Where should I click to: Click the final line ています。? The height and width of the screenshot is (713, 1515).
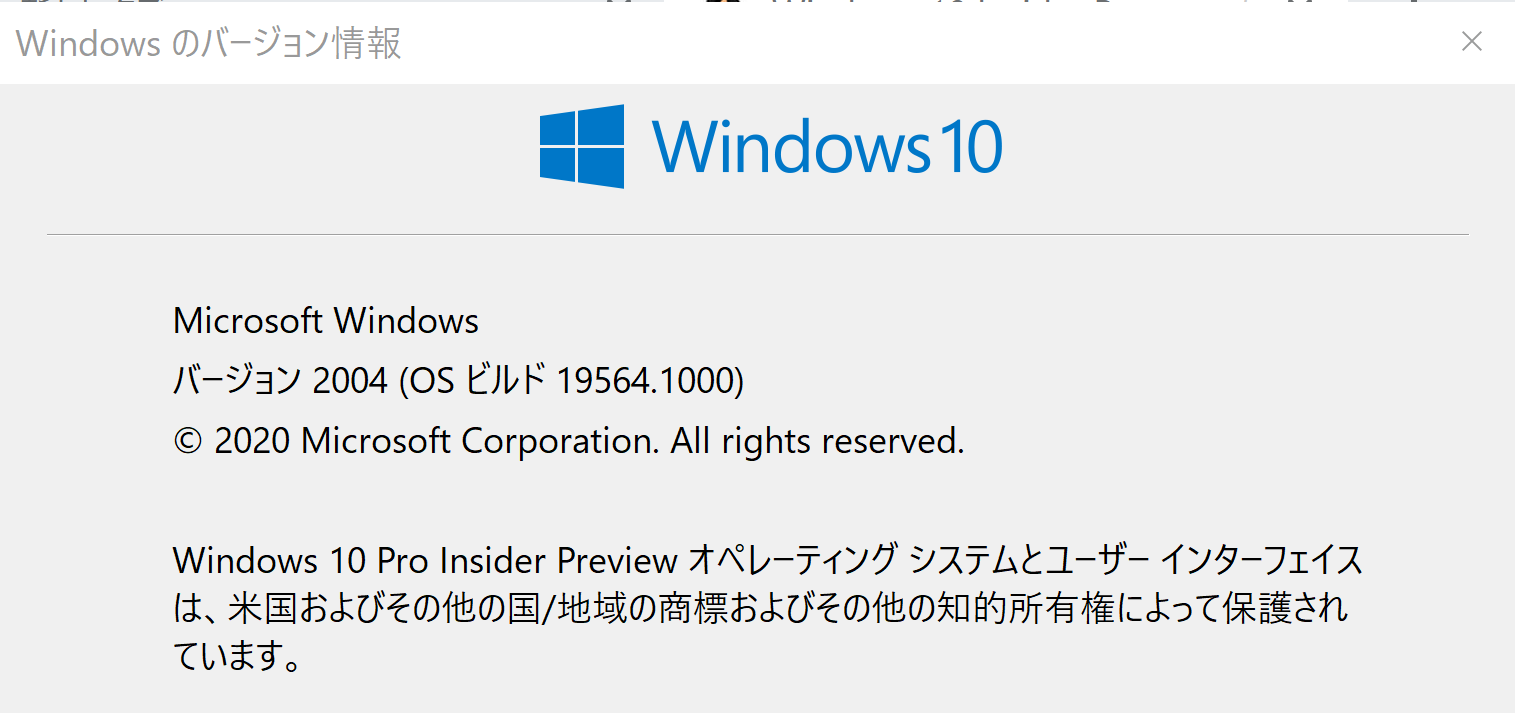pyautogui.click(x=238, y=656)
